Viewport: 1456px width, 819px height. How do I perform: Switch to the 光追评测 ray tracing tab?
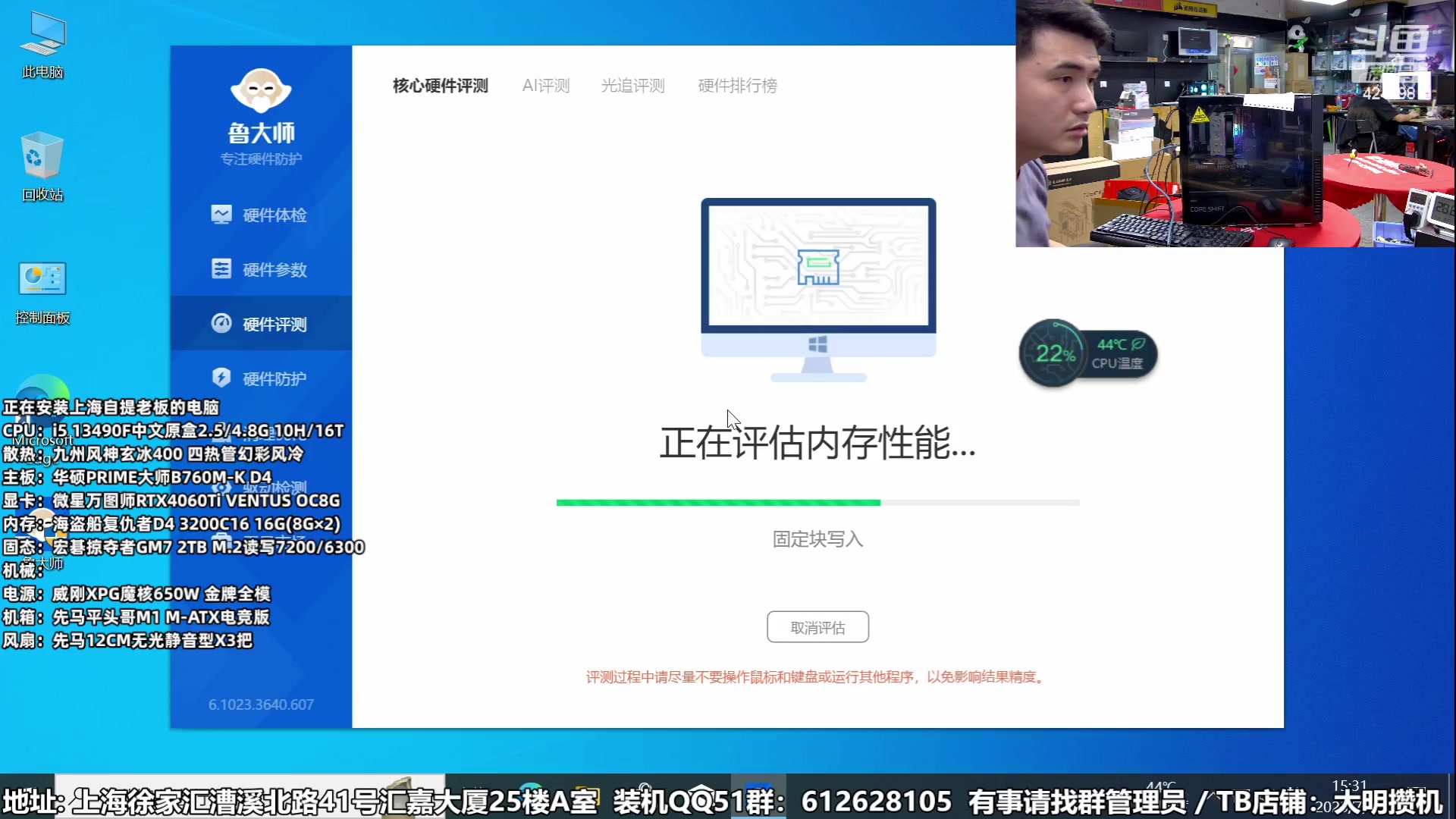click(633, 86)
